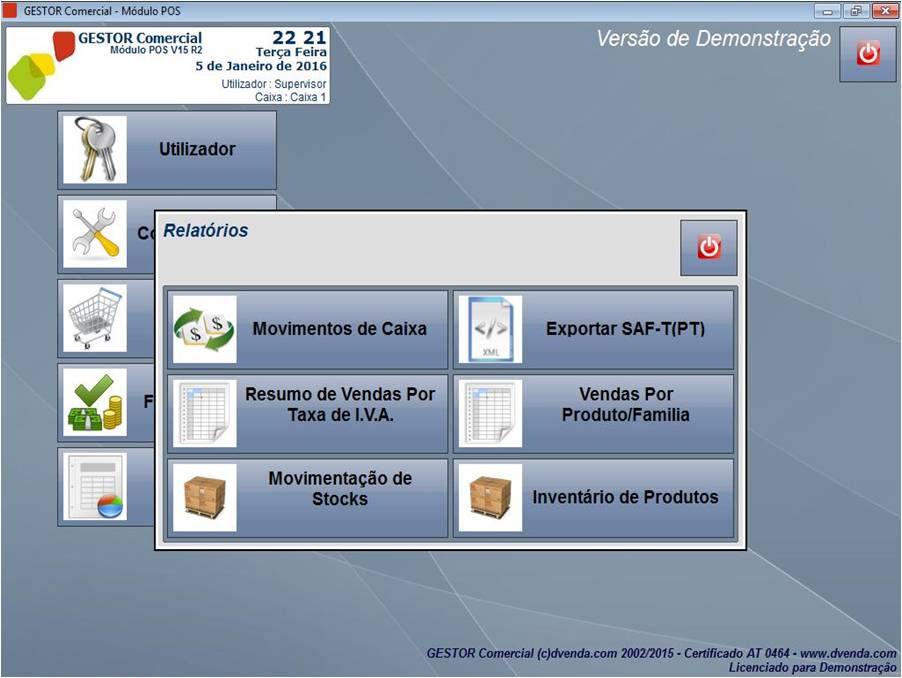Screen dimensions: 902x678
Task: Click the sheet icon for Vendas Por Produto/Familia
Action: pos(490,413)
